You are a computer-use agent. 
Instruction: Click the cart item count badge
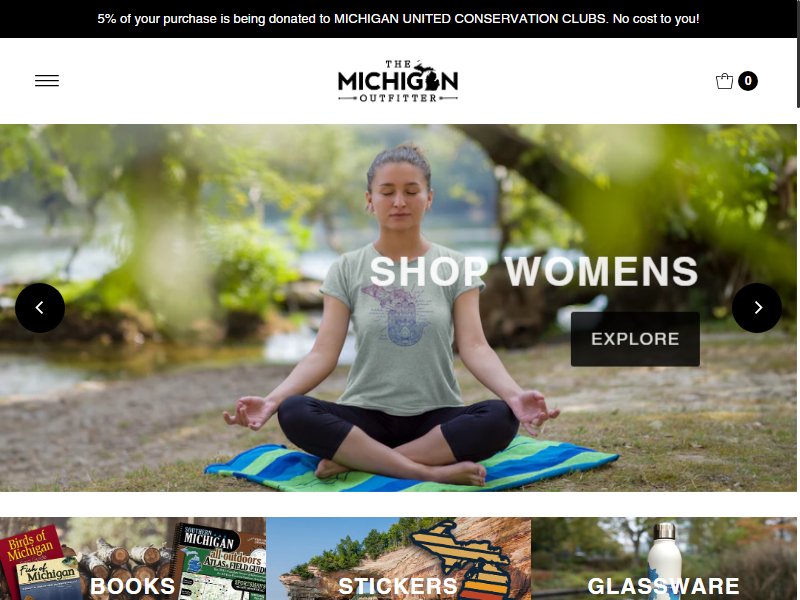747,81
